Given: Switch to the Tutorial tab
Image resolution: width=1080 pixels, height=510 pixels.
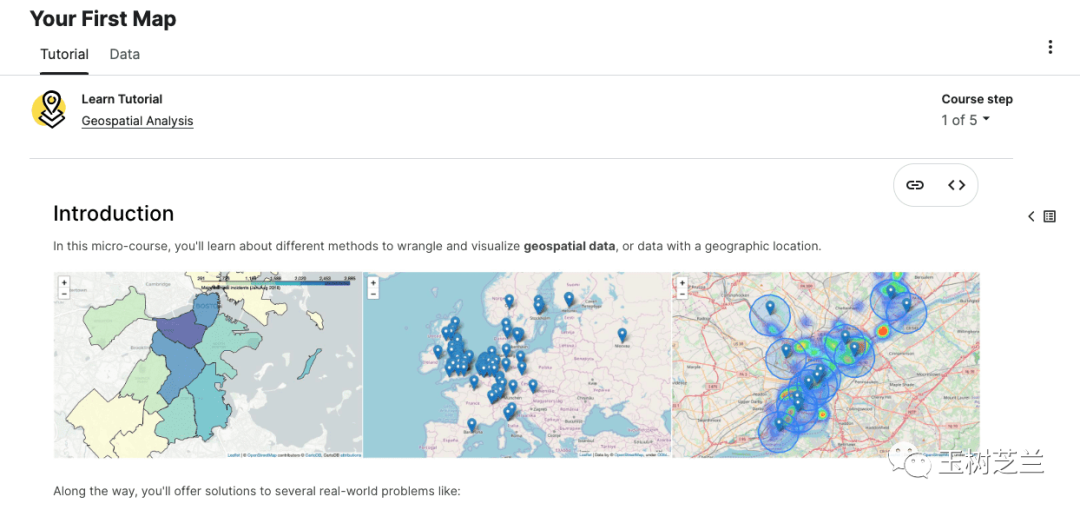Looking at the screenshot, I should [64, 54].
